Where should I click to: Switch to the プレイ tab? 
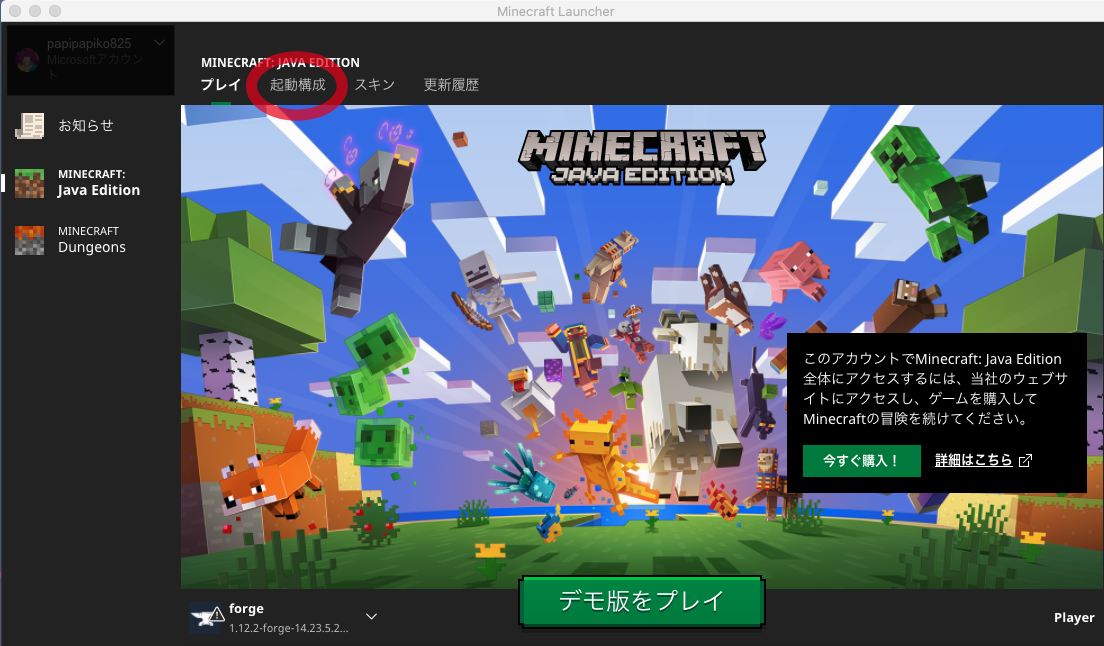coord(220,85)
